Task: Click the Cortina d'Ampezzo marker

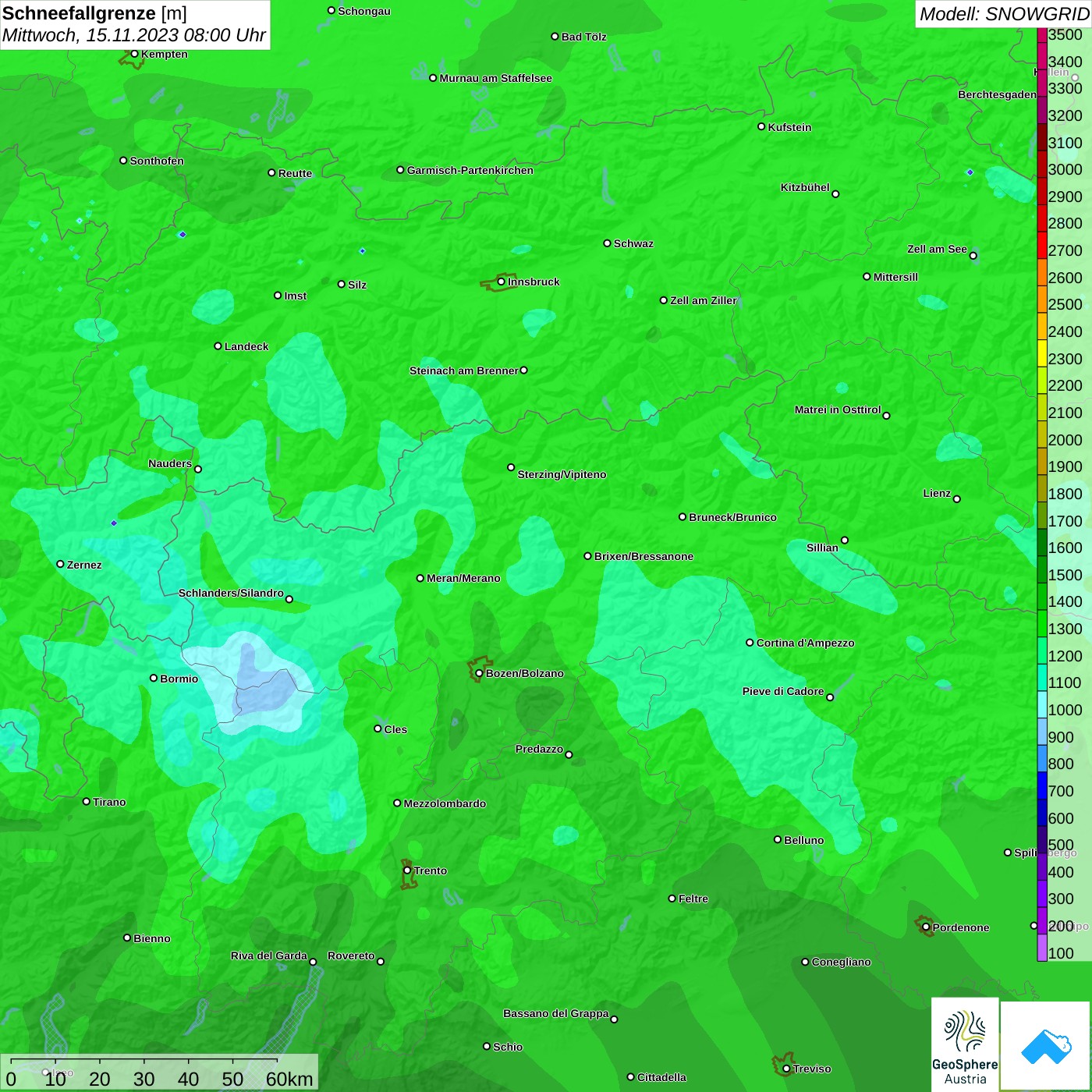Action: tap(750, 643)
